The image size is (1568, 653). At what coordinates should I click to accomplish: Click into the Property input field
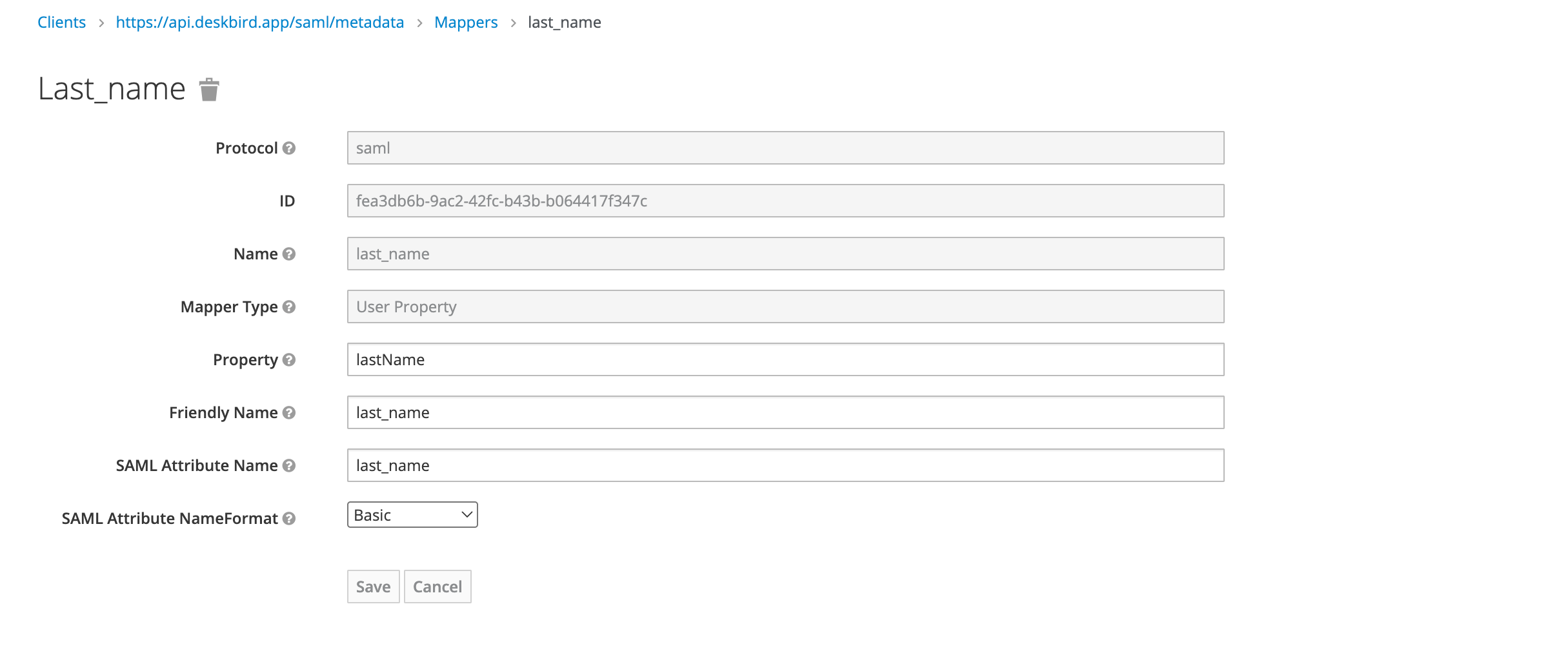tap(785, 359)
